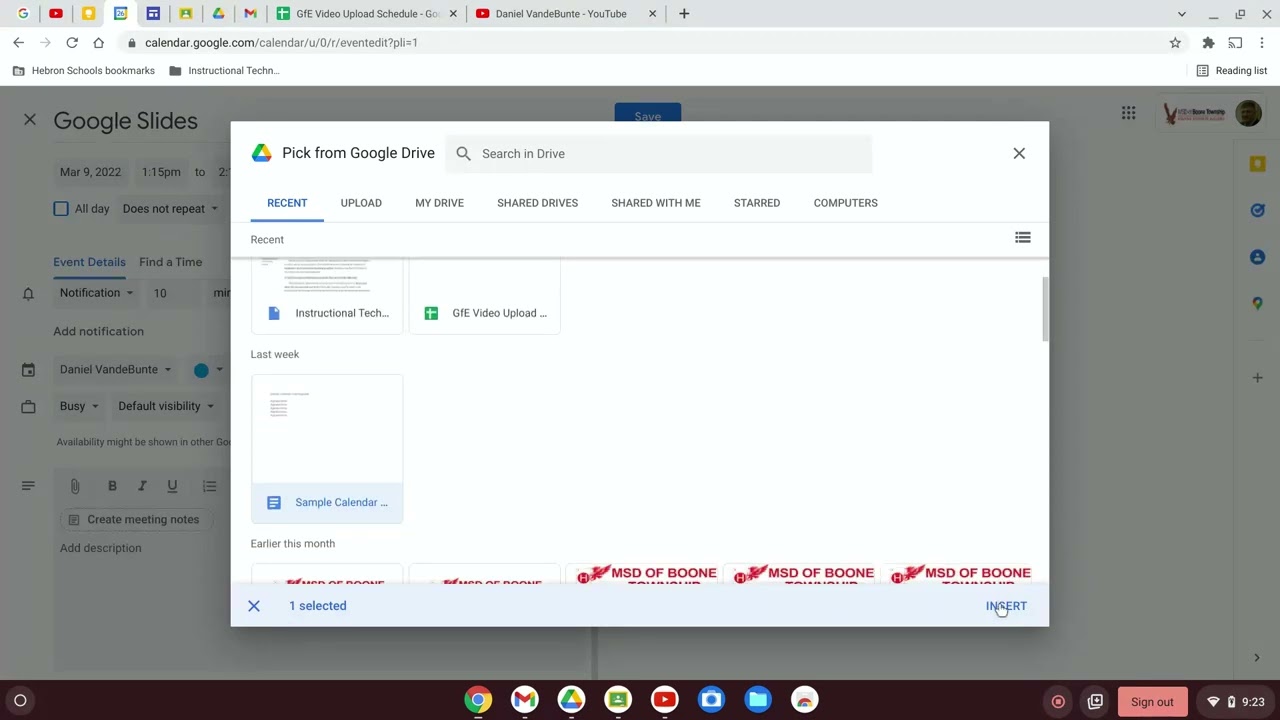Clear the 1 selected file selection
This screenshot has width=1280, height=720.
click(254, 606)
